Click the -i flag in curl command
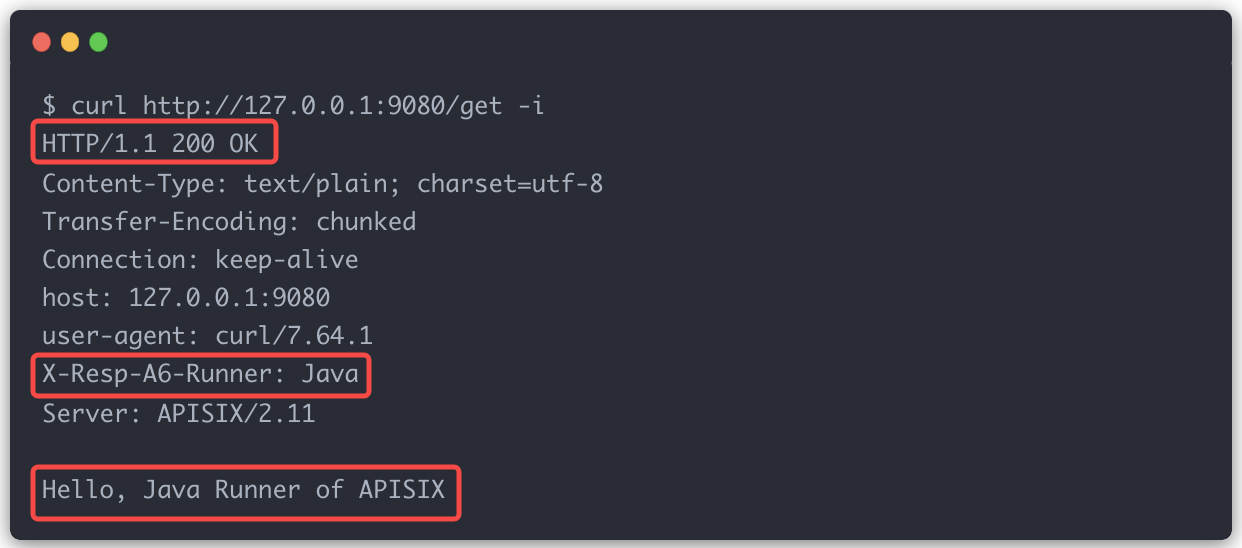This screenshot has height=548, width=1242. point(531,106)
